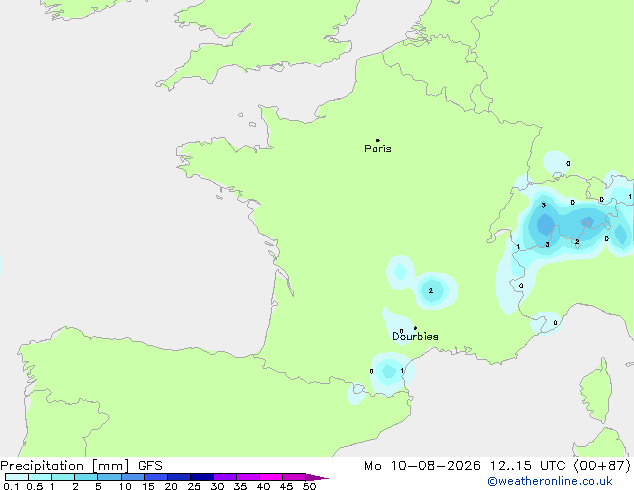Click the 50 mm legend arrow tip
Image resolution: width=634 pixels, height=490 pixels.
click(317, 477)
